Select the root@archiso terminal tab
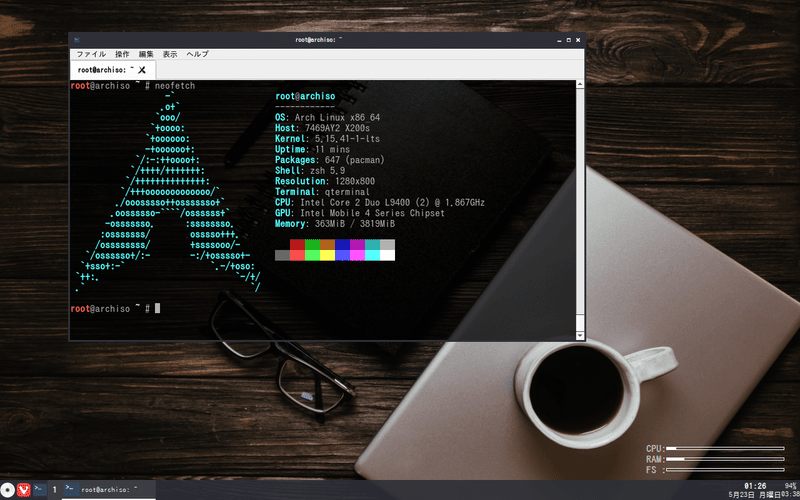 113,70
